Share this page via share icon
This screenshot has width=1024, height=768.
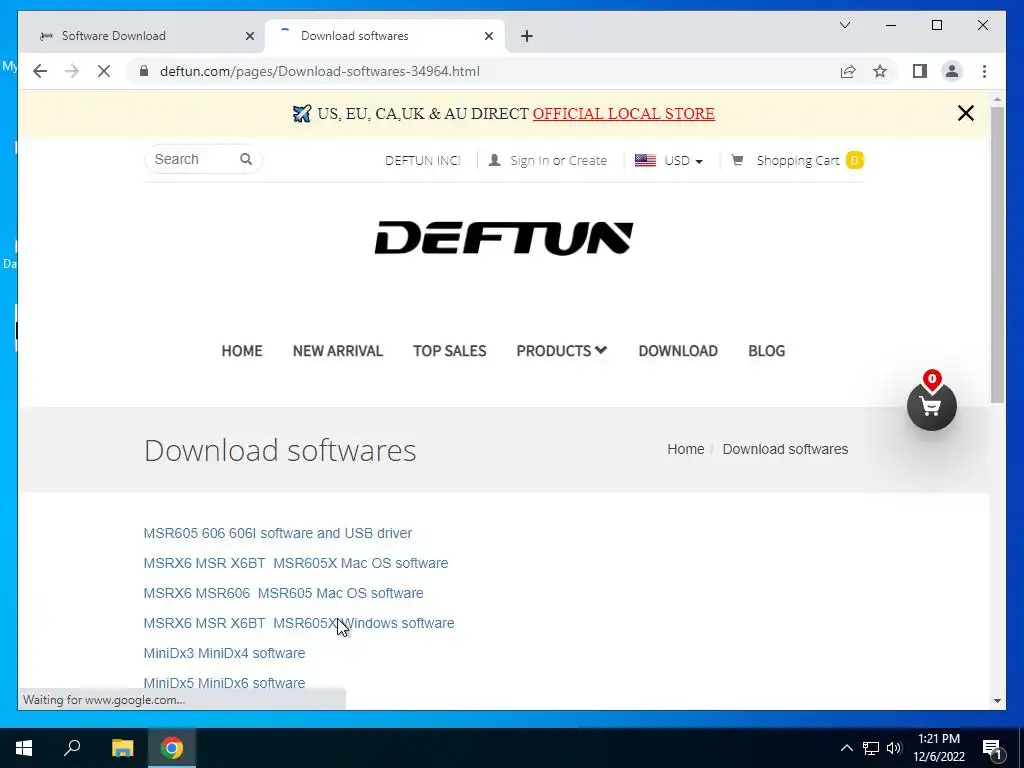[x=848, y=71]
